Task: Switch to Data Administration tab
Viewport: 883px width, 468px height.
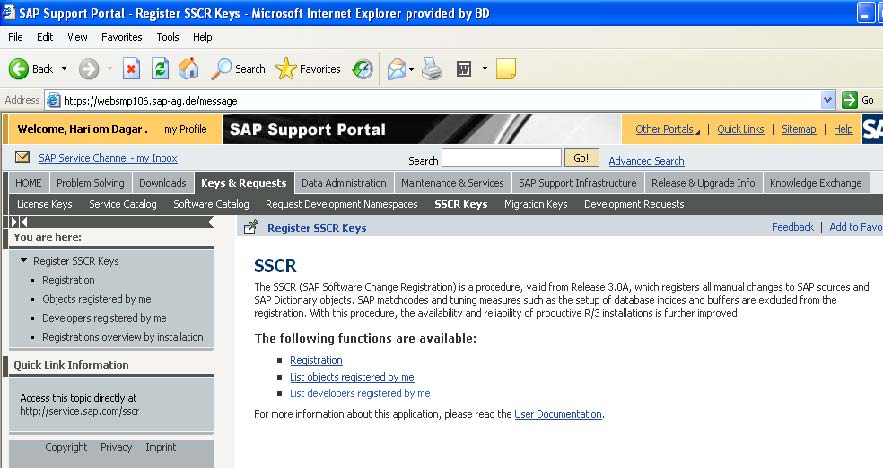Action: (x=344, y=183)
